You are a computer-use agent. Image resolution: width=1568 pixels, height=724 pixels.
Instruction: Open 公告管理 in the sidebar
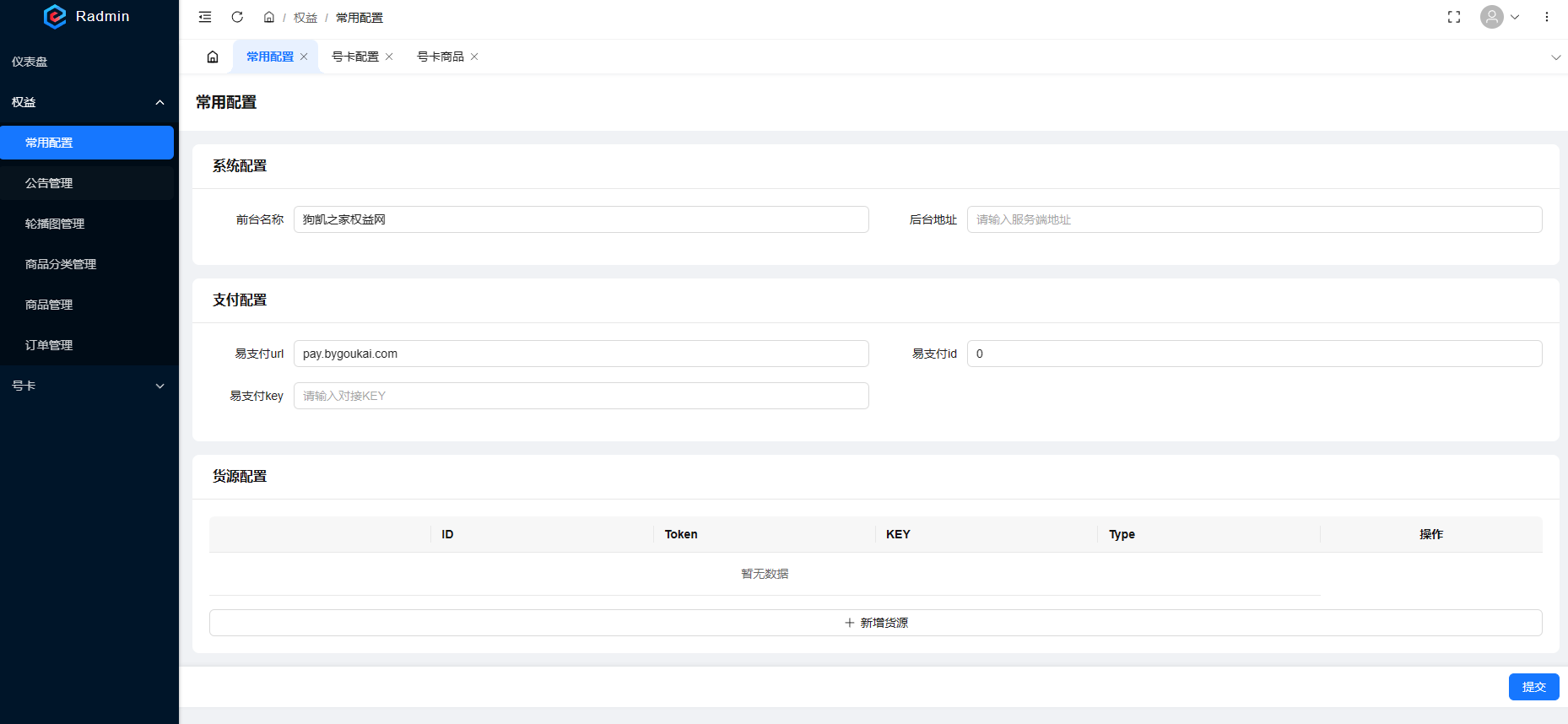coord(49,183)
